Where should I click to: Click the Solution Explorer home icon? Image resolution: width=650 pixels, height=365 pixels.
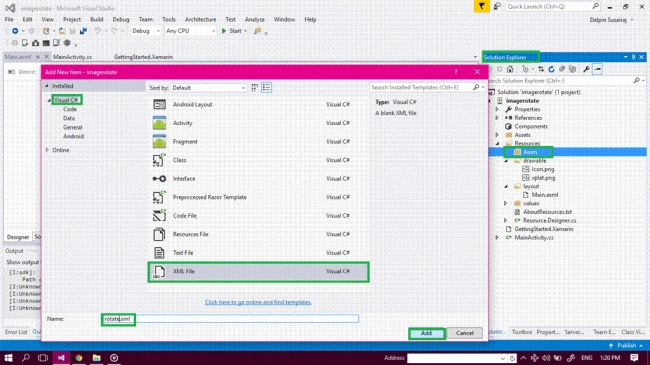click(x=510, y=69)
